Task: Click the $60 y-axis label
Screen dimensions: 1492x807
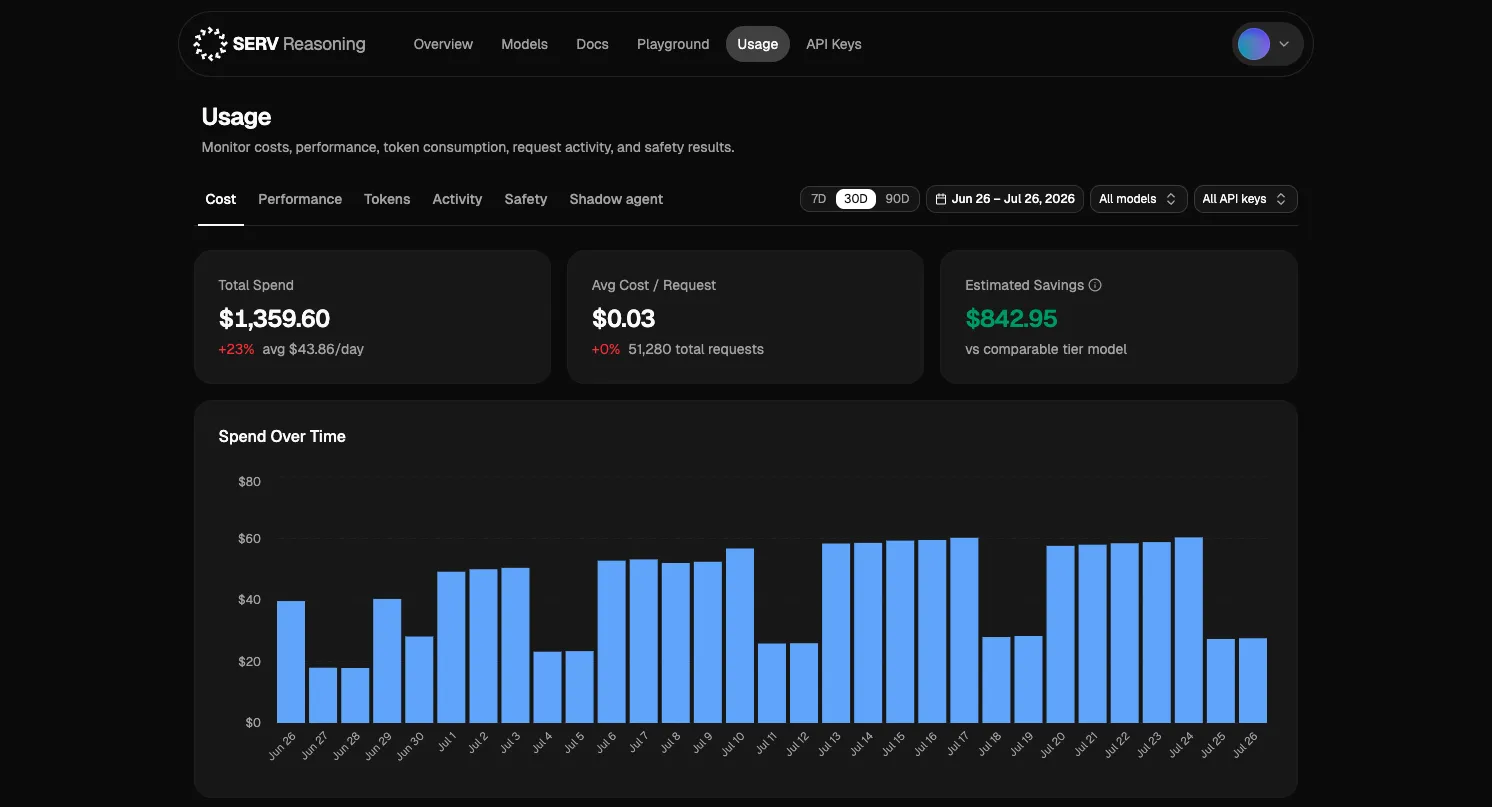Action: tap(249, 539)
